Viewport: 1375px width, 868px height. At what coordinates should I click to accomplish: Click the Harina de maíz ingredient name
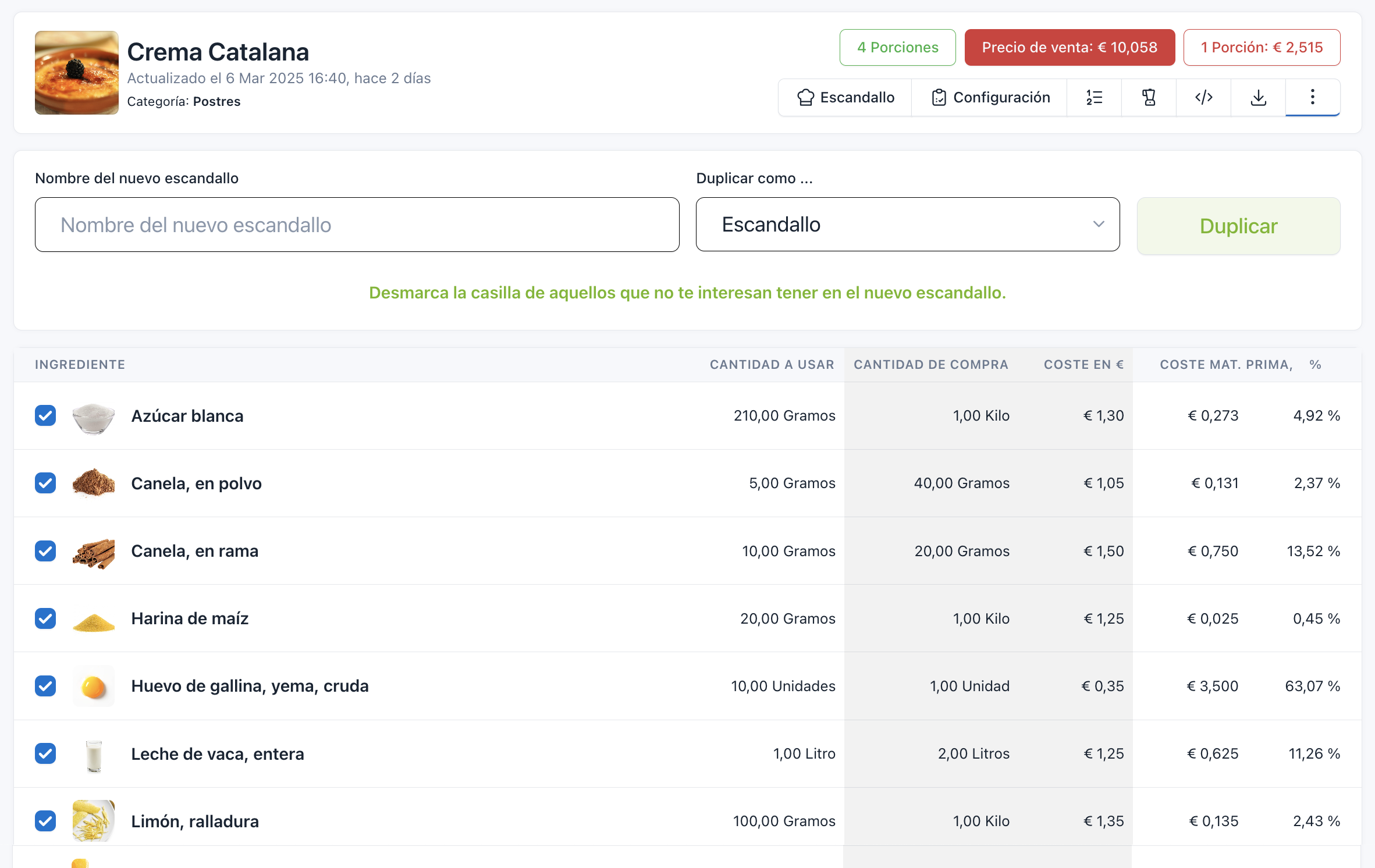pyautogui.click(x=190, y=618)
